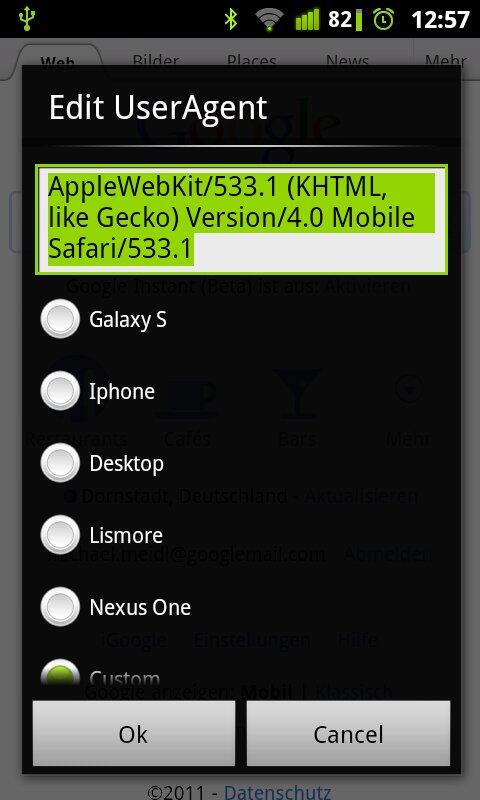Click the user agent string text field
Screen dimensions: 480x800
coord(241,219)
